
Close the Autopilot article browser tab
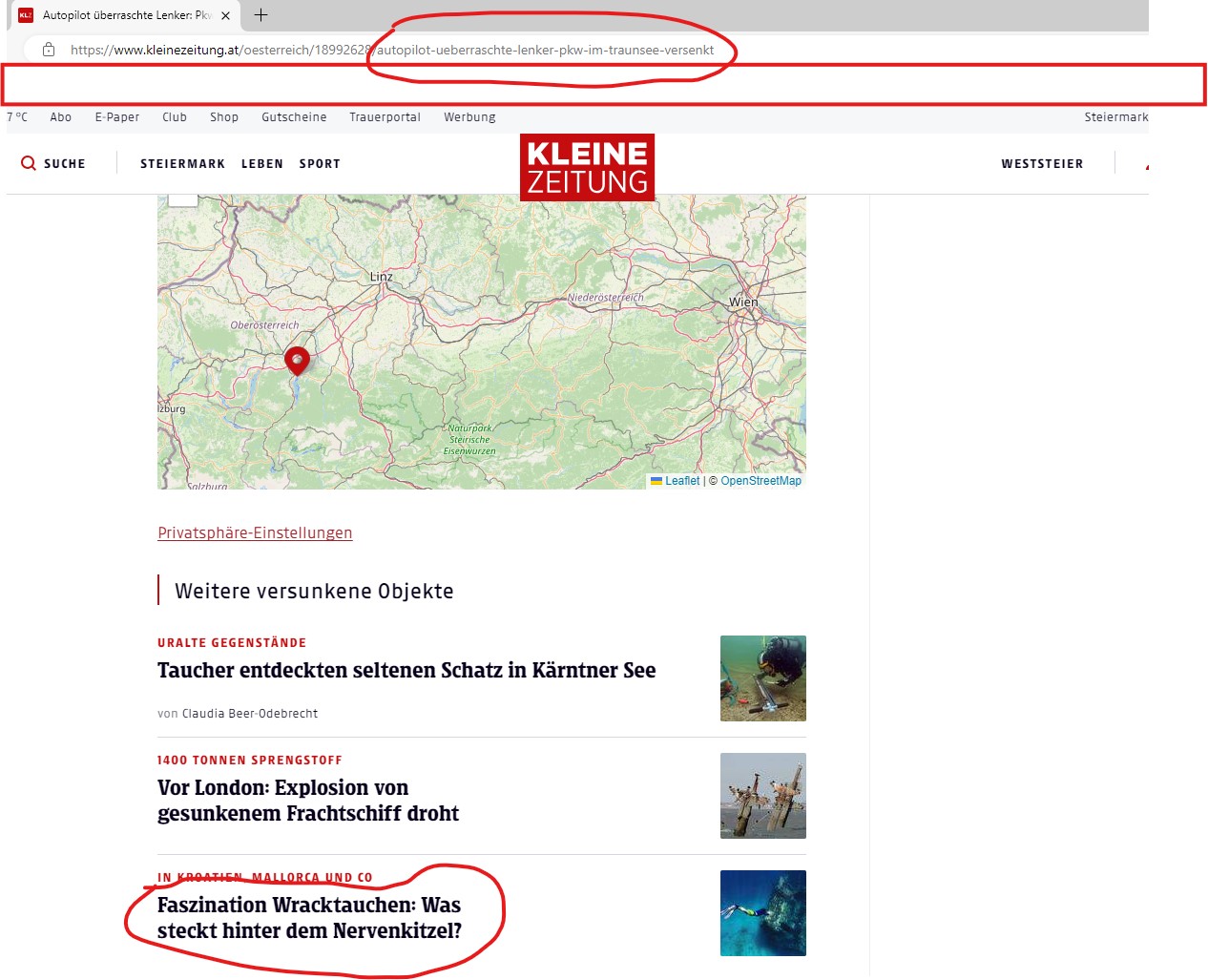225,15
